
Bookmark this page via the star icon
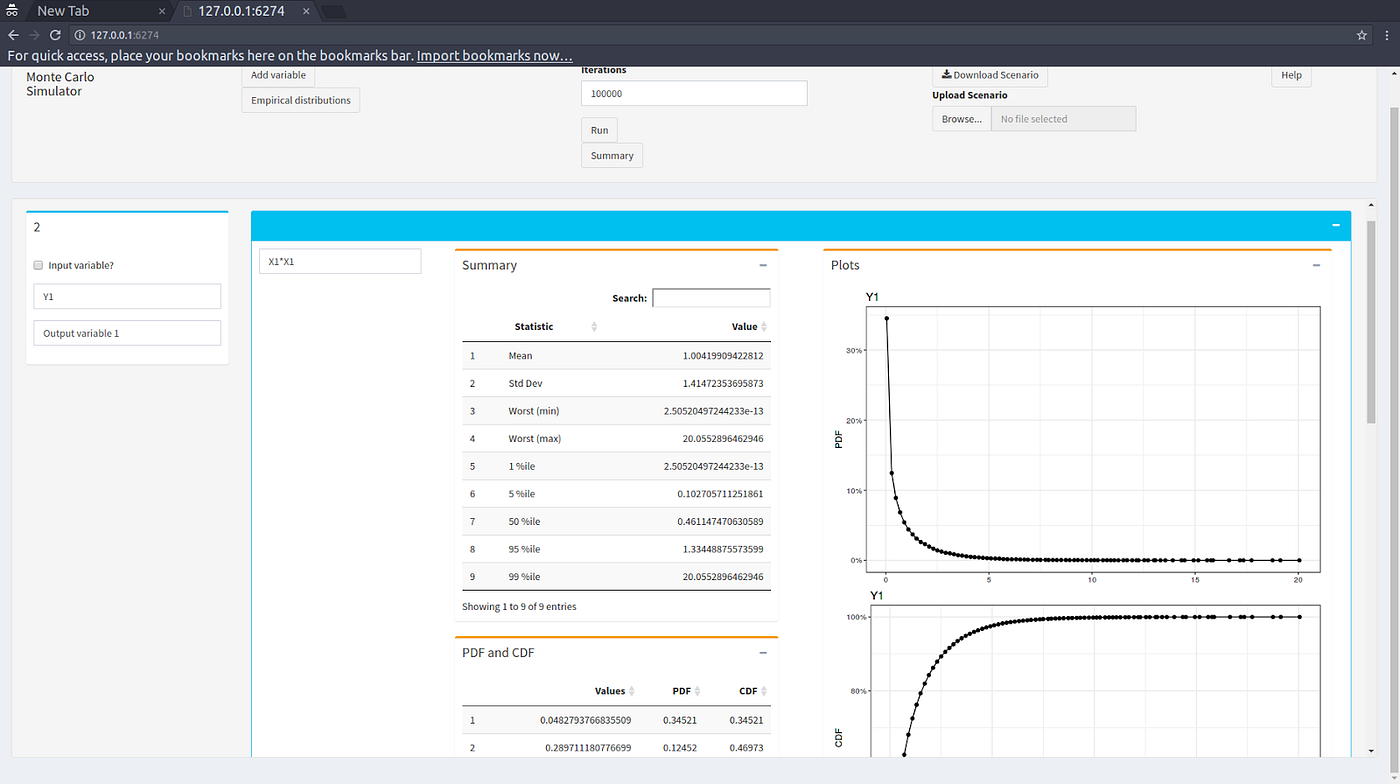pyautogui.click(x=1361, y=34)
